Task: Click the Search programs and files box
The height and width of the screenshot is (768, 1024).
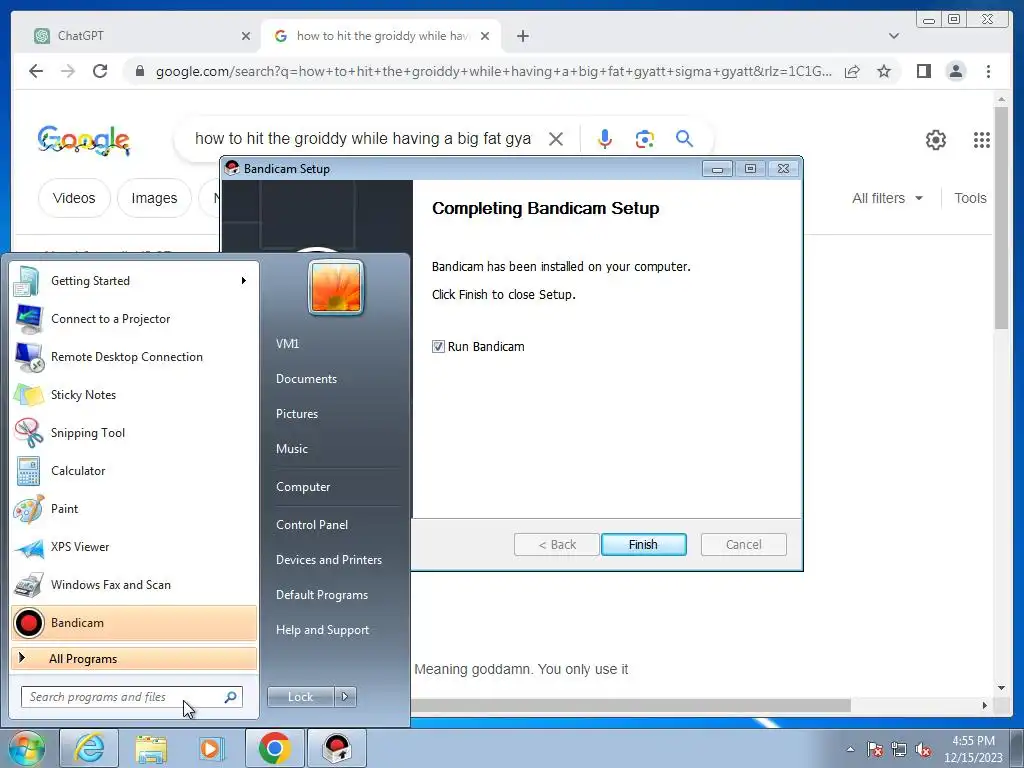Action: click(131, 697)
